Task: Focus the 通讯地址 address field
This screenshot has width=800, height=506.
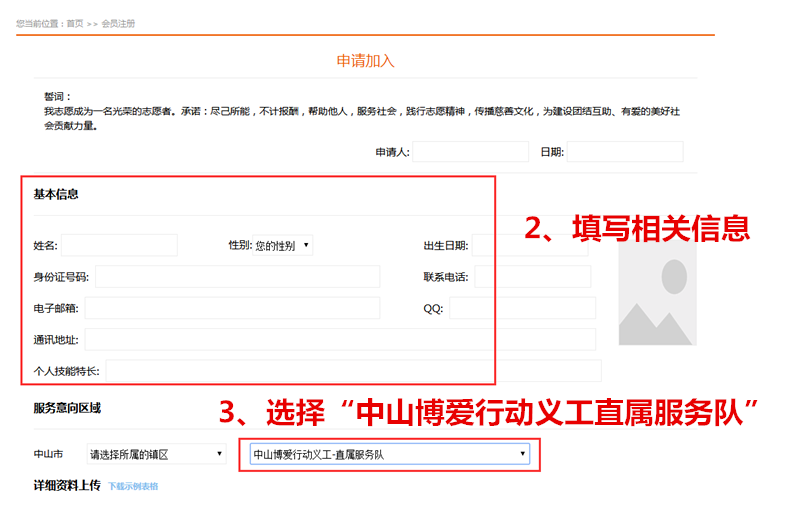Action: pyautogui.click(x=340, y=340)
